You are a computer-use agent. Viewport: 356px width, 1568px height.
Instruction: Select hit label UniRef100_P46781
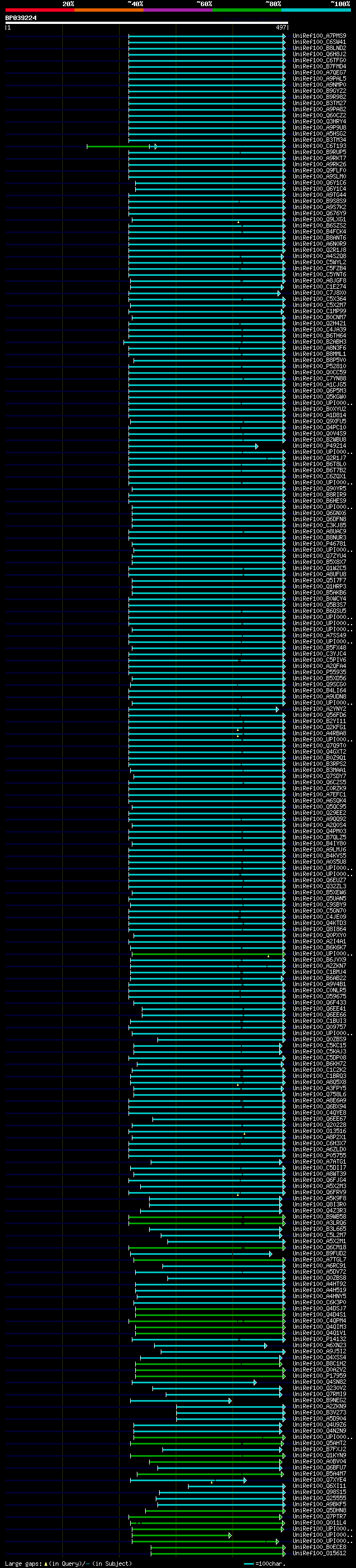[x=319, y=543]
